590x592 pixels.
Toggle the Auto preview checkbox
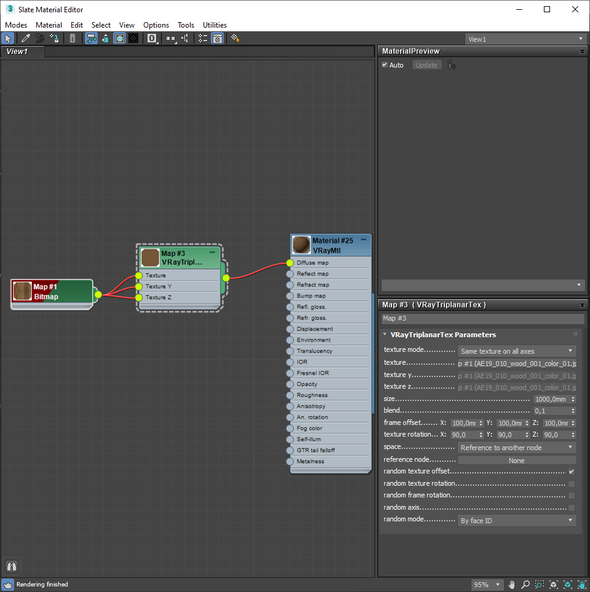(385, 65)
